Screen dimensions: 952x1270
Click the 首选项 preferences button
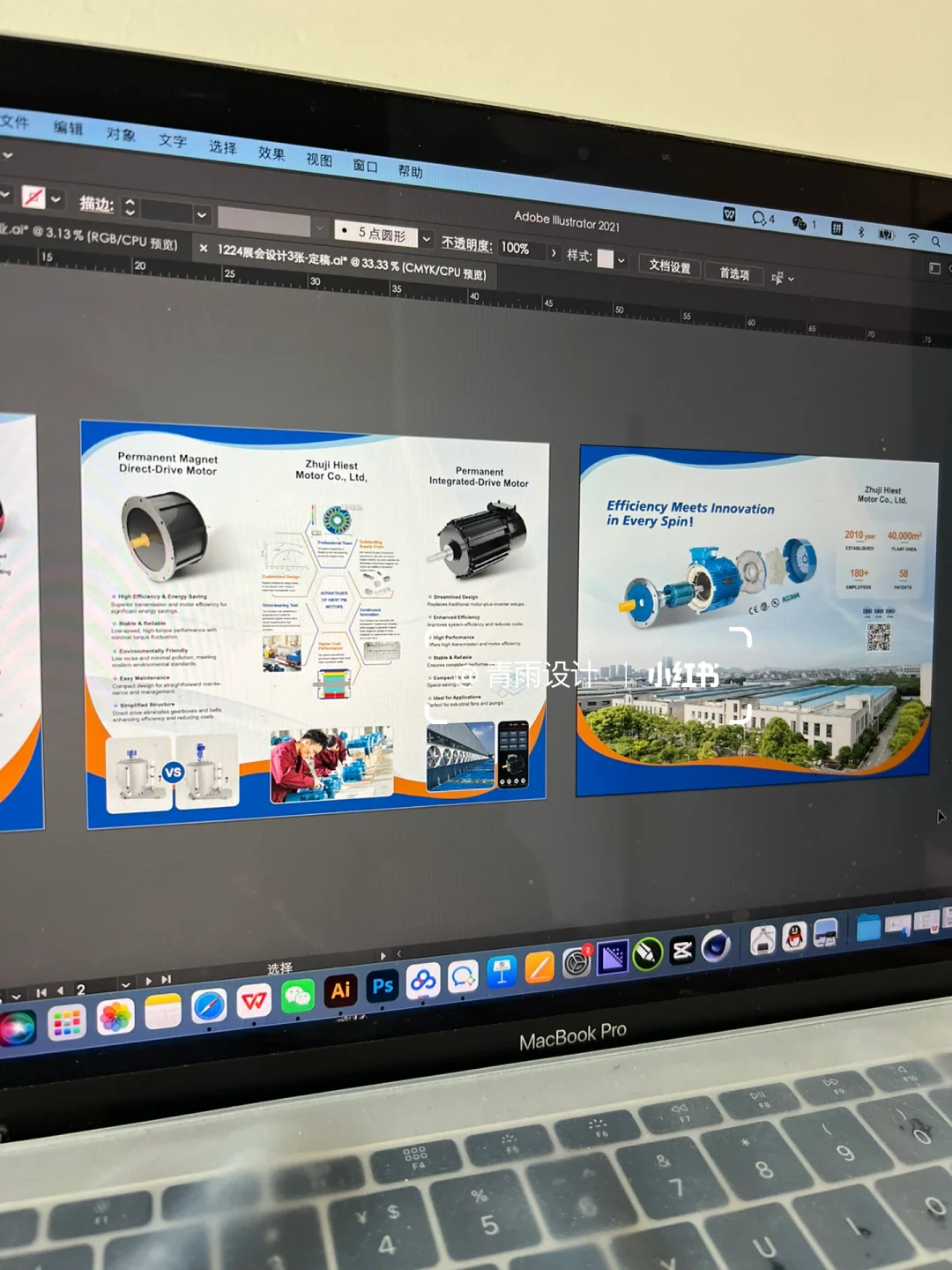tap(734, 273)
